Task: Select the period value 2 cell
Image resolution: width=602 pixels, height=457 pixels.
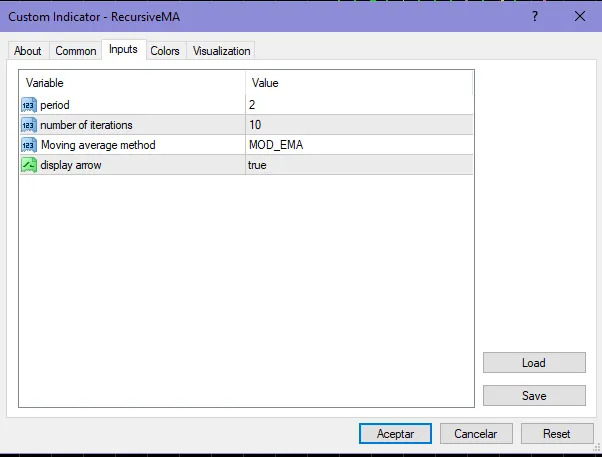Action: tap(359, 105)
